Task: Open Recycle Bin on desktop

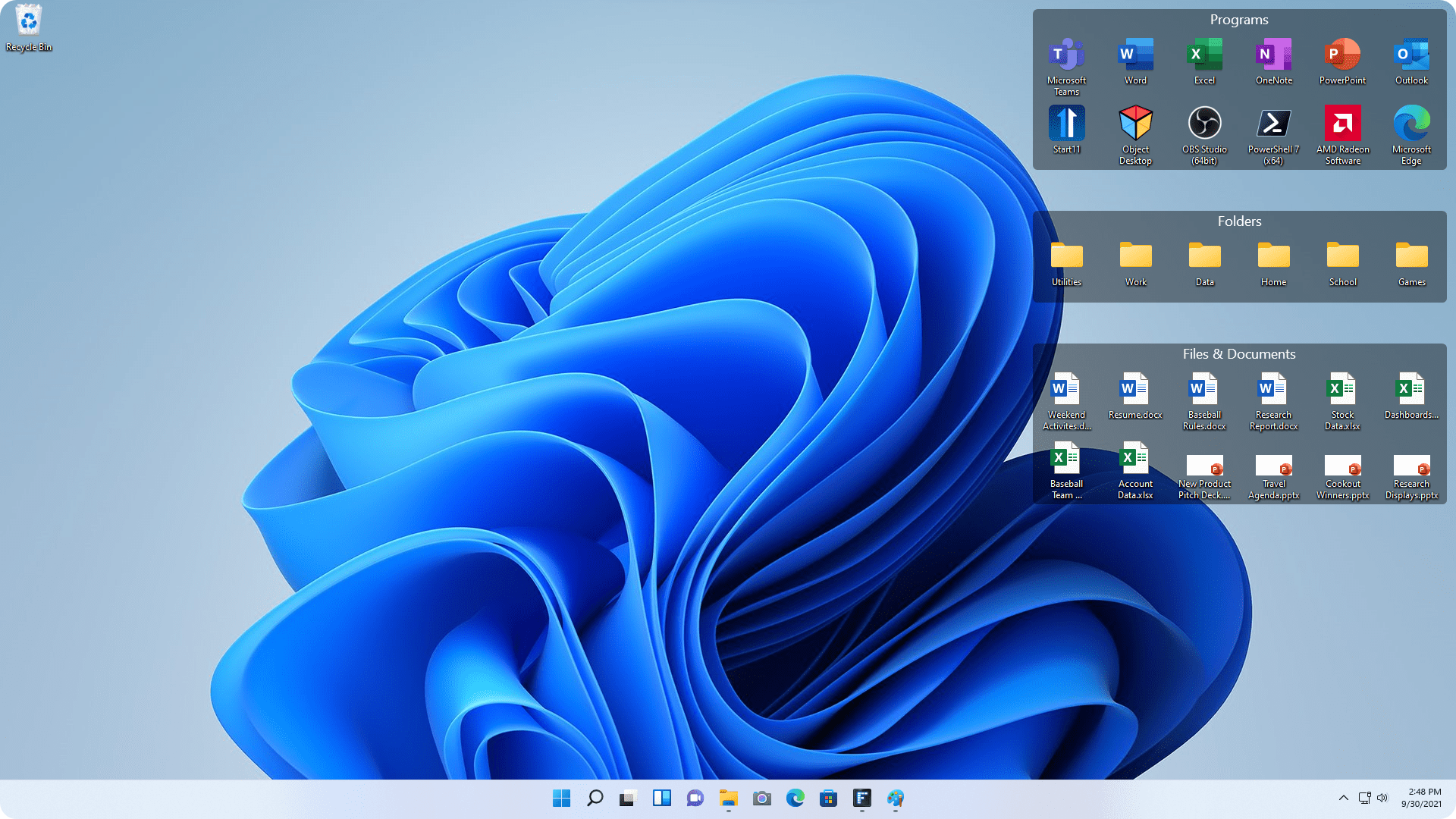Action: pyautogui.click(x=27, y=28)
